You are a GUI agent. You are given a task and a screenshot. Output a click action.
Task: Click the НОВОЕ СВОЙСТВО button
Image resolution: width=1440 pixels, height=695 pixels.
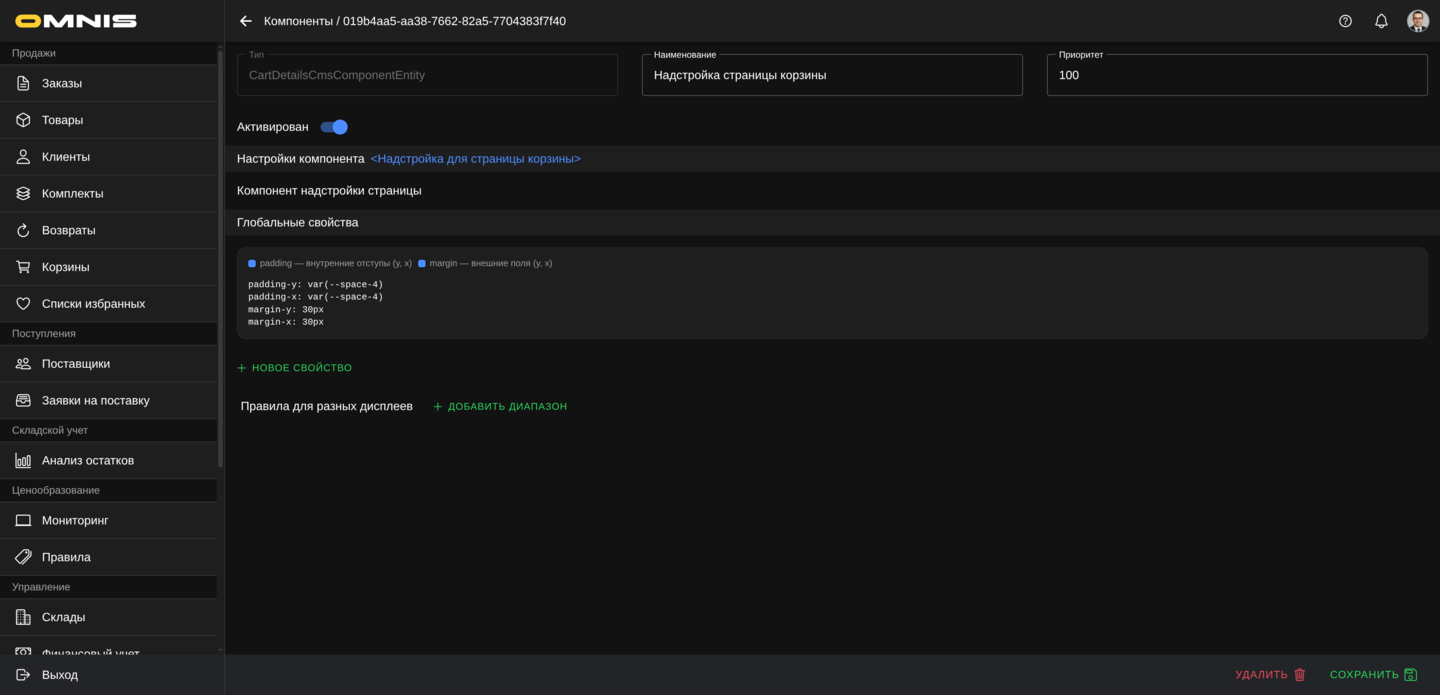[295, 368]
